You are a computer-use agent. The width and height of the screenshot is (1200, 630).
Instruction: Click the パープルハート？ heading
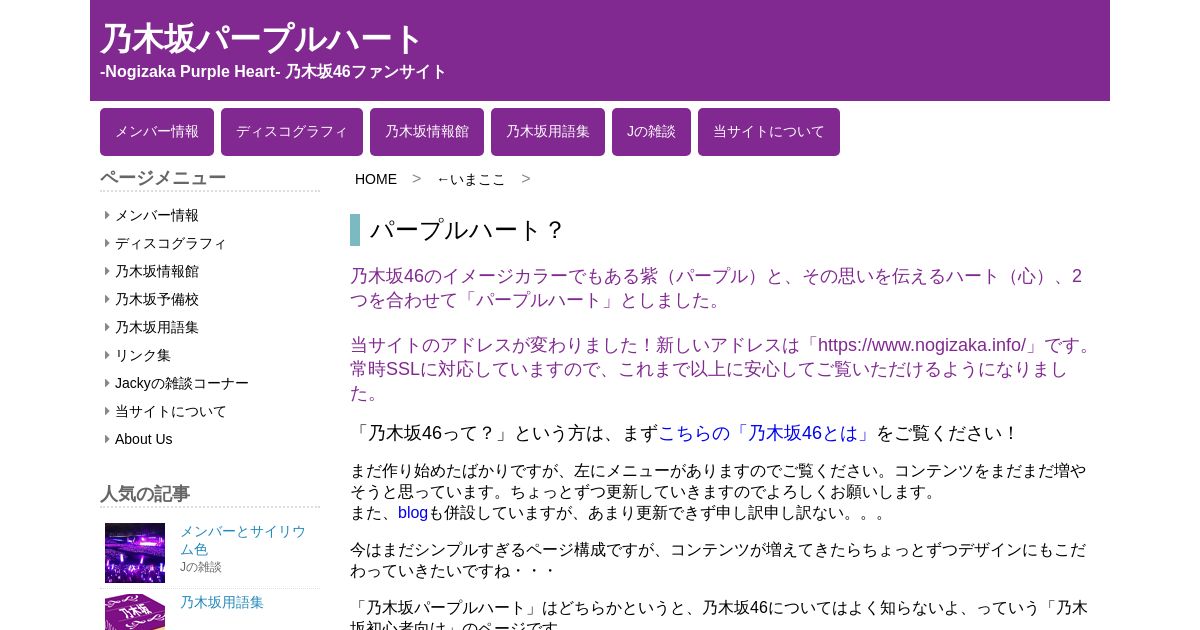pyautogui.click(x=468, y=230)
